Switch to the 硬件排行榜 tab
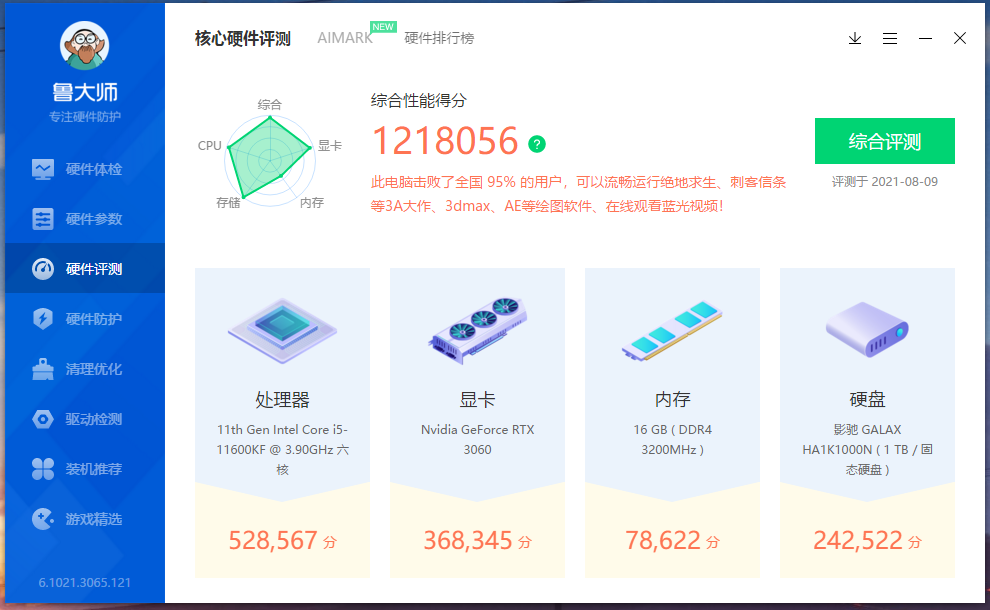Image resolution: width=990 pixels, height=610 pixels. (439, 38)
